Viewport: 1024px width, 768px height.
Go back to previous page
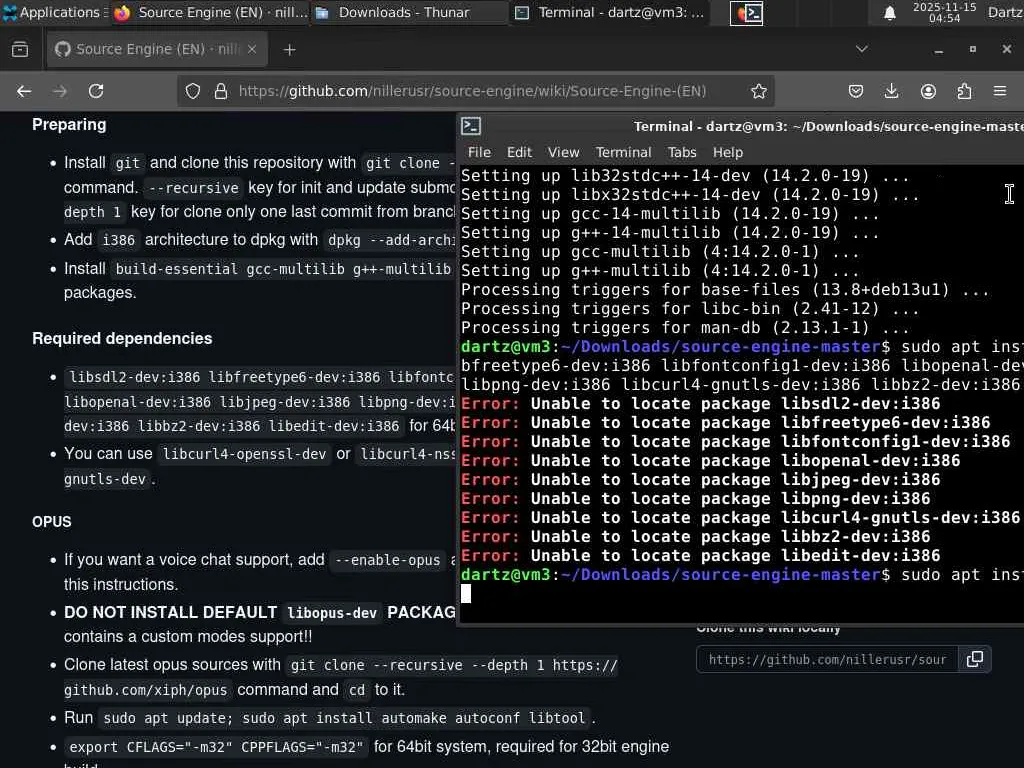(x=24, y=91)
